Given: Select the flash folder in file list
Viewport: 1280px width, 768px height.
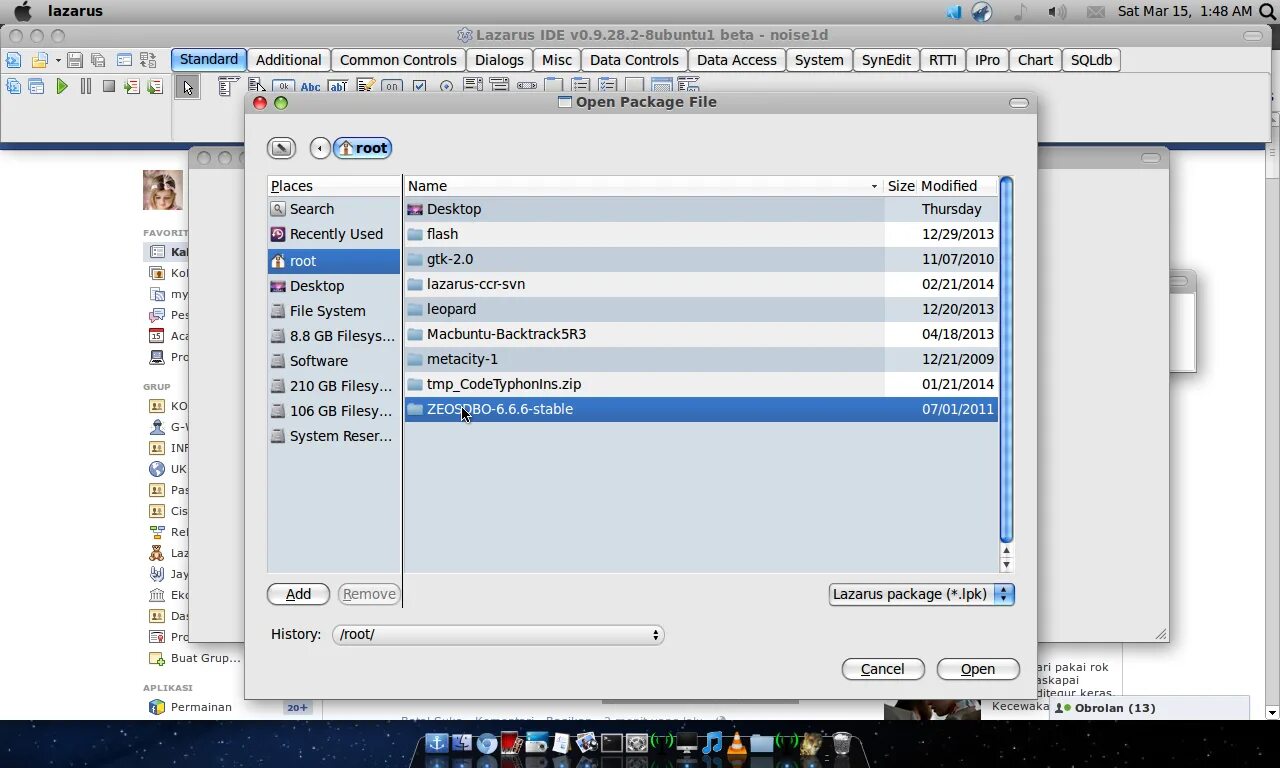Looking at the screenshot, I should click(701, 234).
